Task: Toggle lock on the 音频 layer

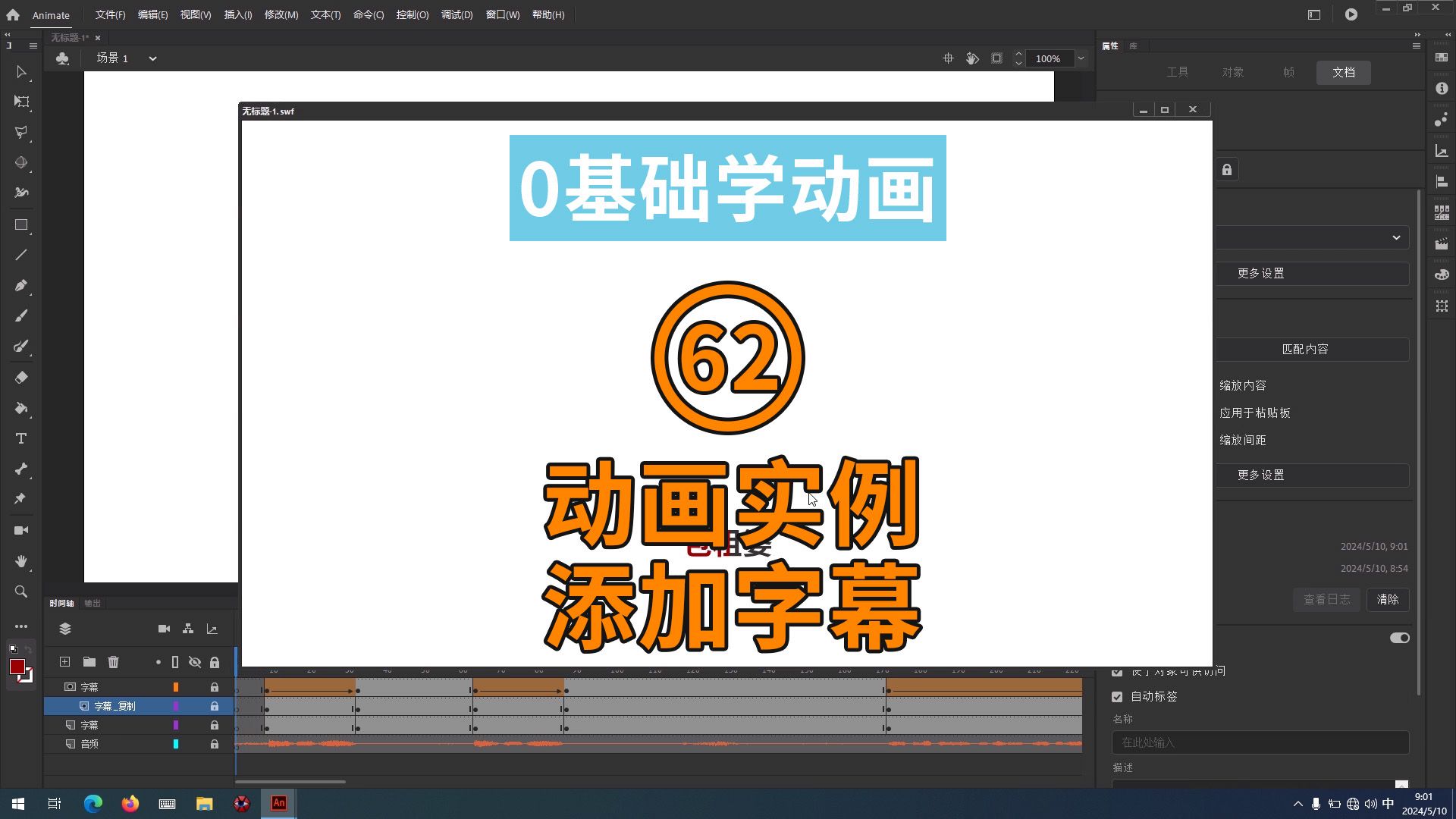Action: click(214, 744)
